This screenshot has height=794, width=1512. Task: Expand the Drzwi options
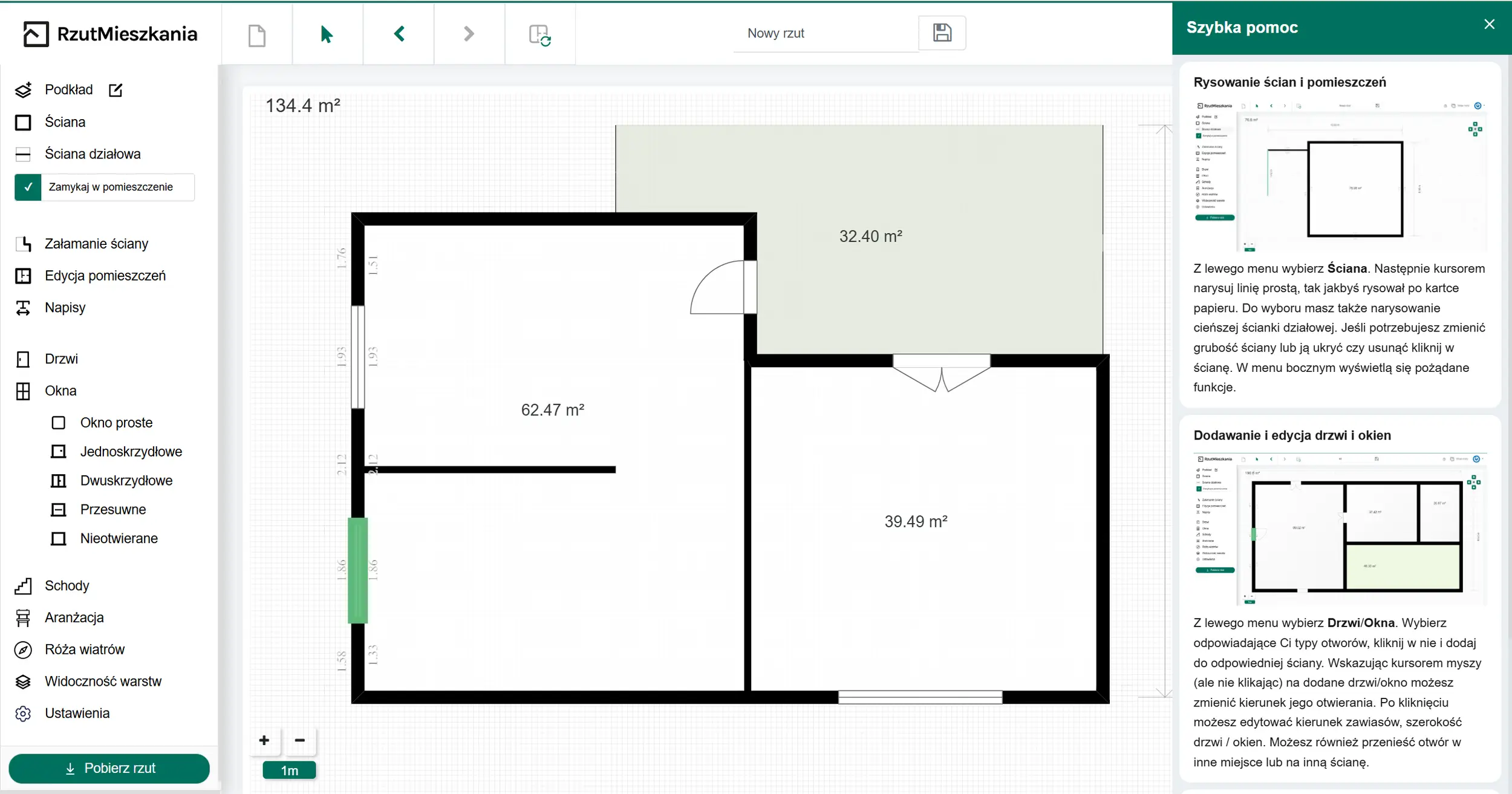[x=61, y=359]
